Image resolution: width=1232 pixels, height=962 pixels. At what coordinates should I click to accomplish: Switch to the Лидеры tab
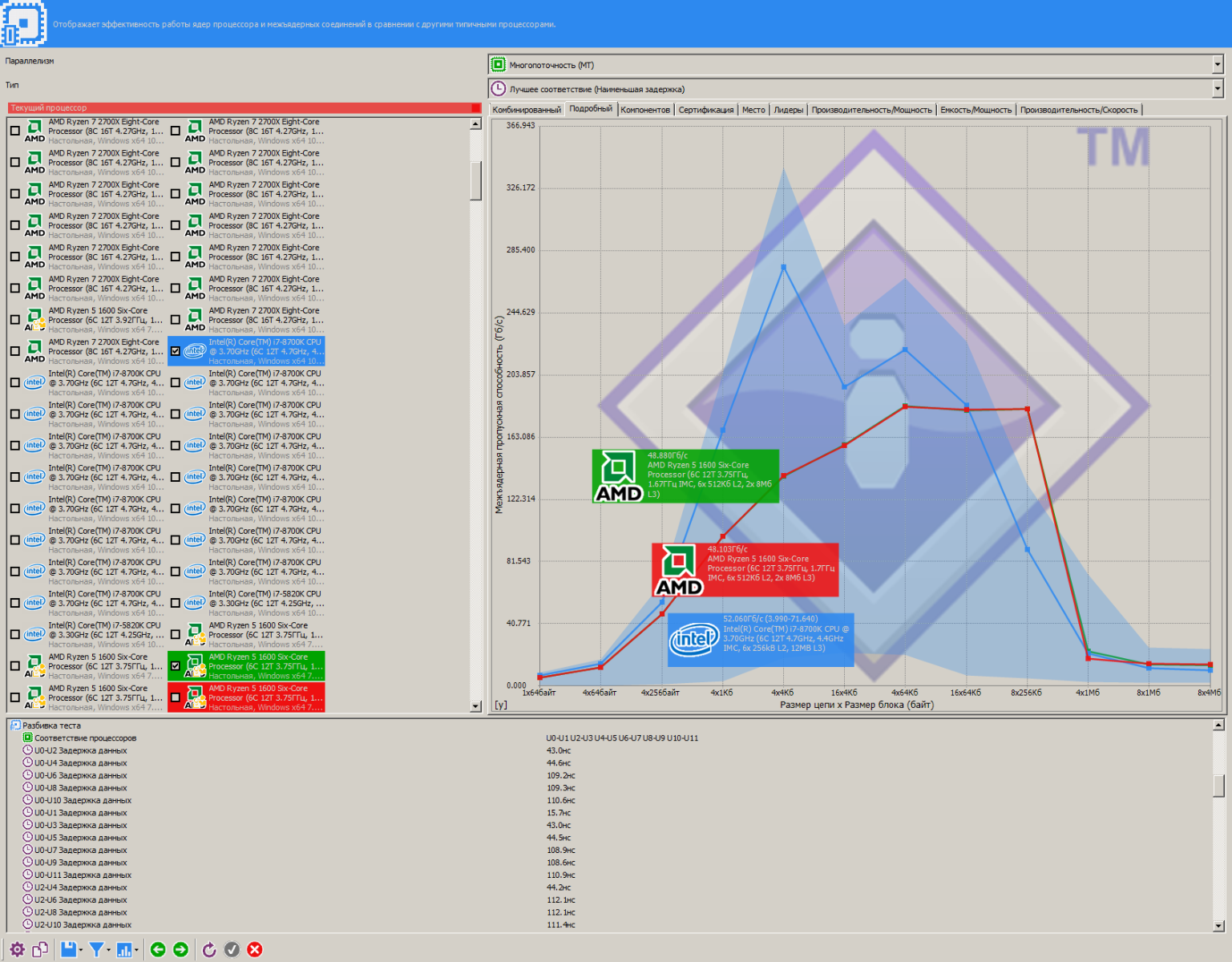click(x=788, y=110)
